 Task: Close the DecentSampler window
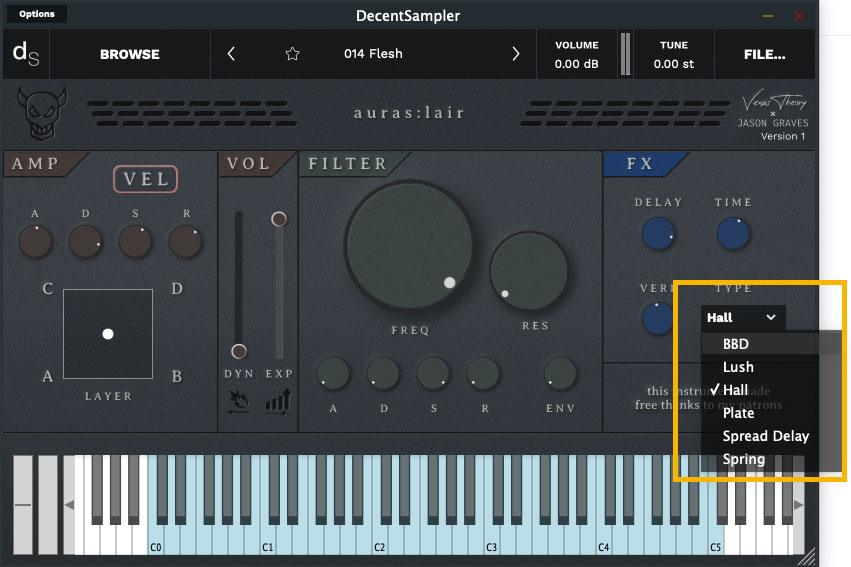(x=798, y=16)
